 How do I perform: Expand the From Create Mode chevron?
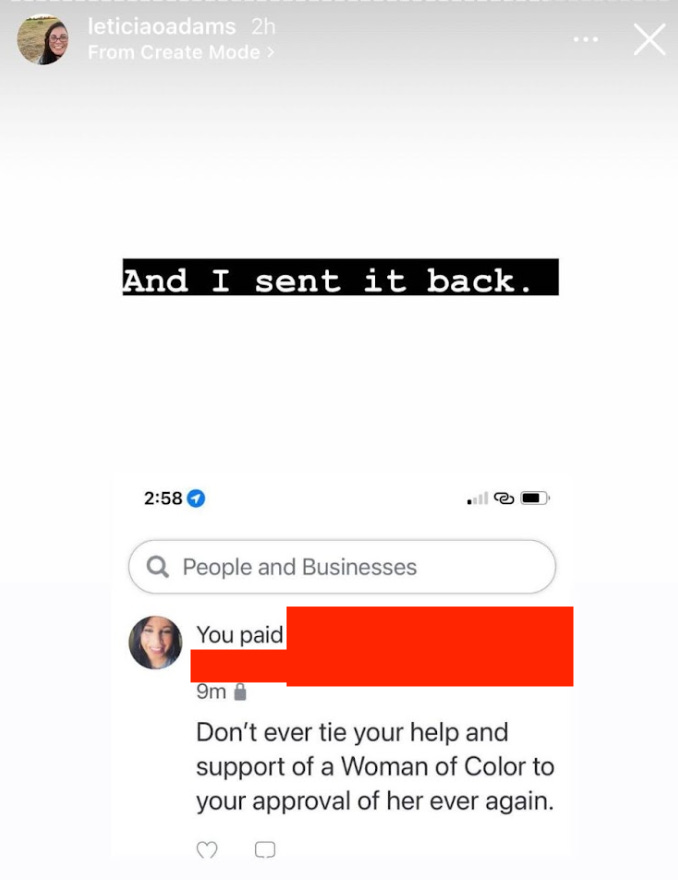(271, 52)
